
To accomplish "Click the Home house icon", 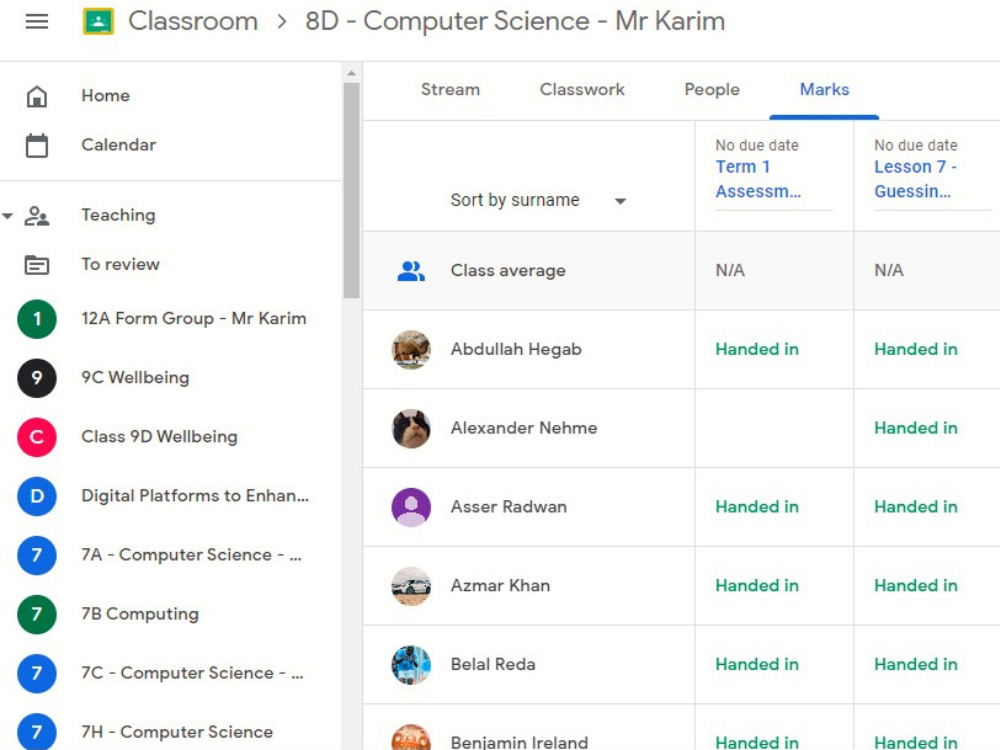I will click(x=36, y=96).
